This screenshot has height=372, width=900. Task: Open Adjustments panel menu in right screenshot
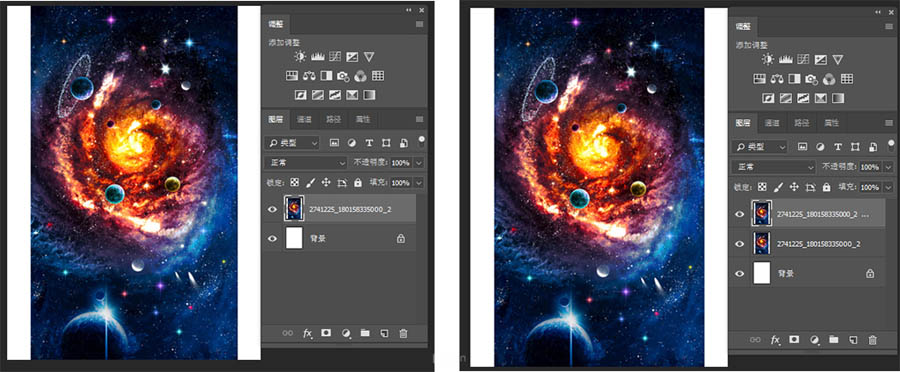coord(889,26)
